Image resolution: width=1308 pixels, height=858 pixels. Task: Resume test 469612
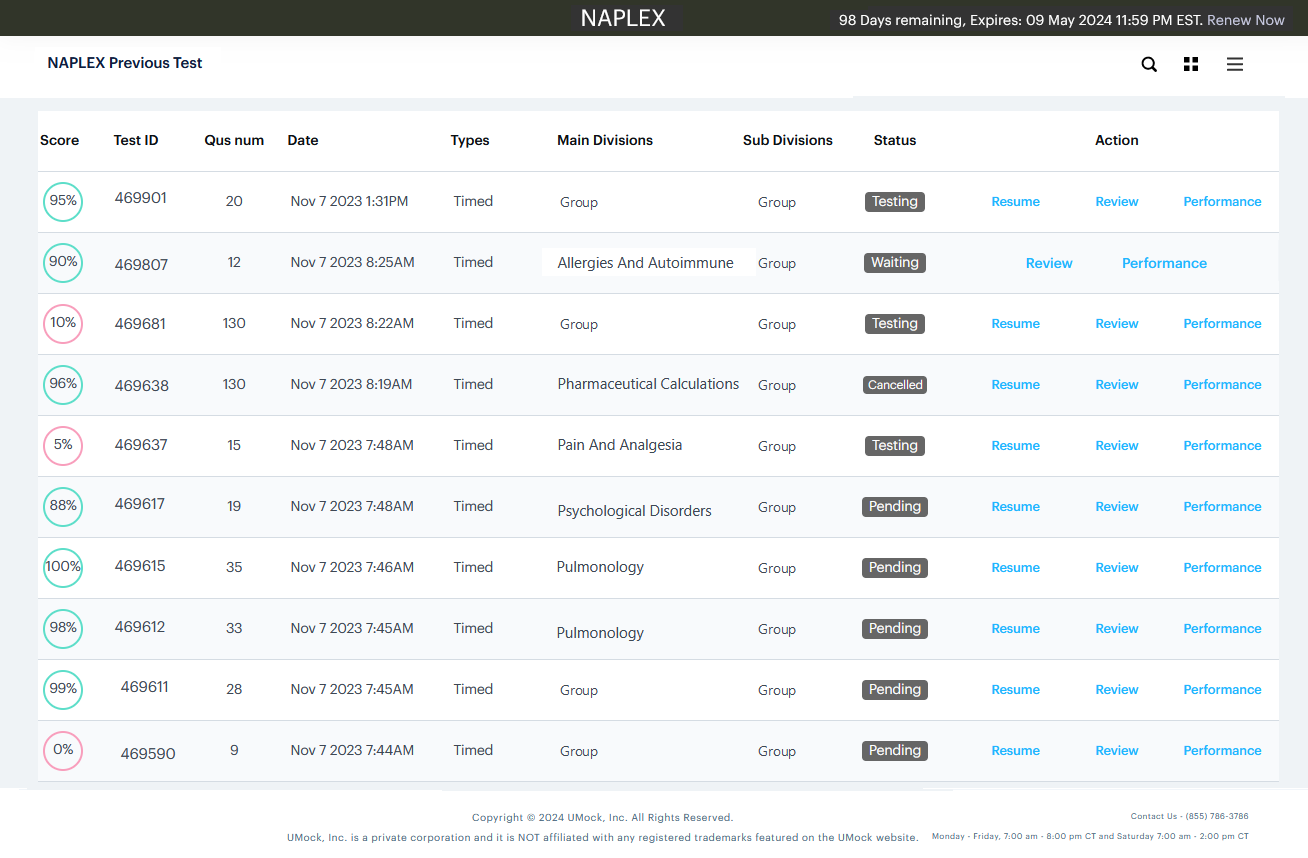coord(1016,629)
